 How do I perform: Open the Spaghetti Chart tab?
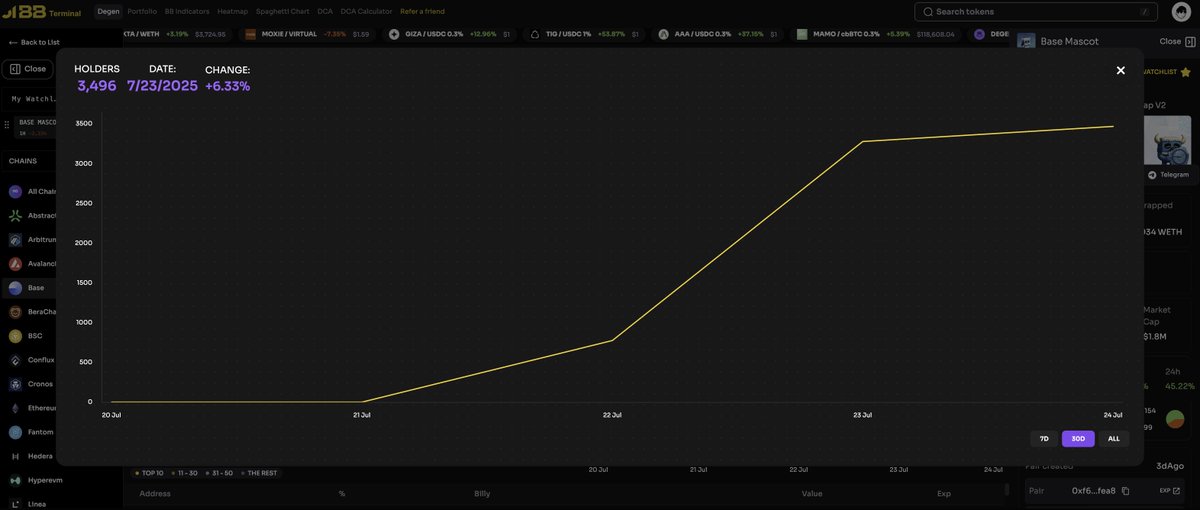coord(282,11)
